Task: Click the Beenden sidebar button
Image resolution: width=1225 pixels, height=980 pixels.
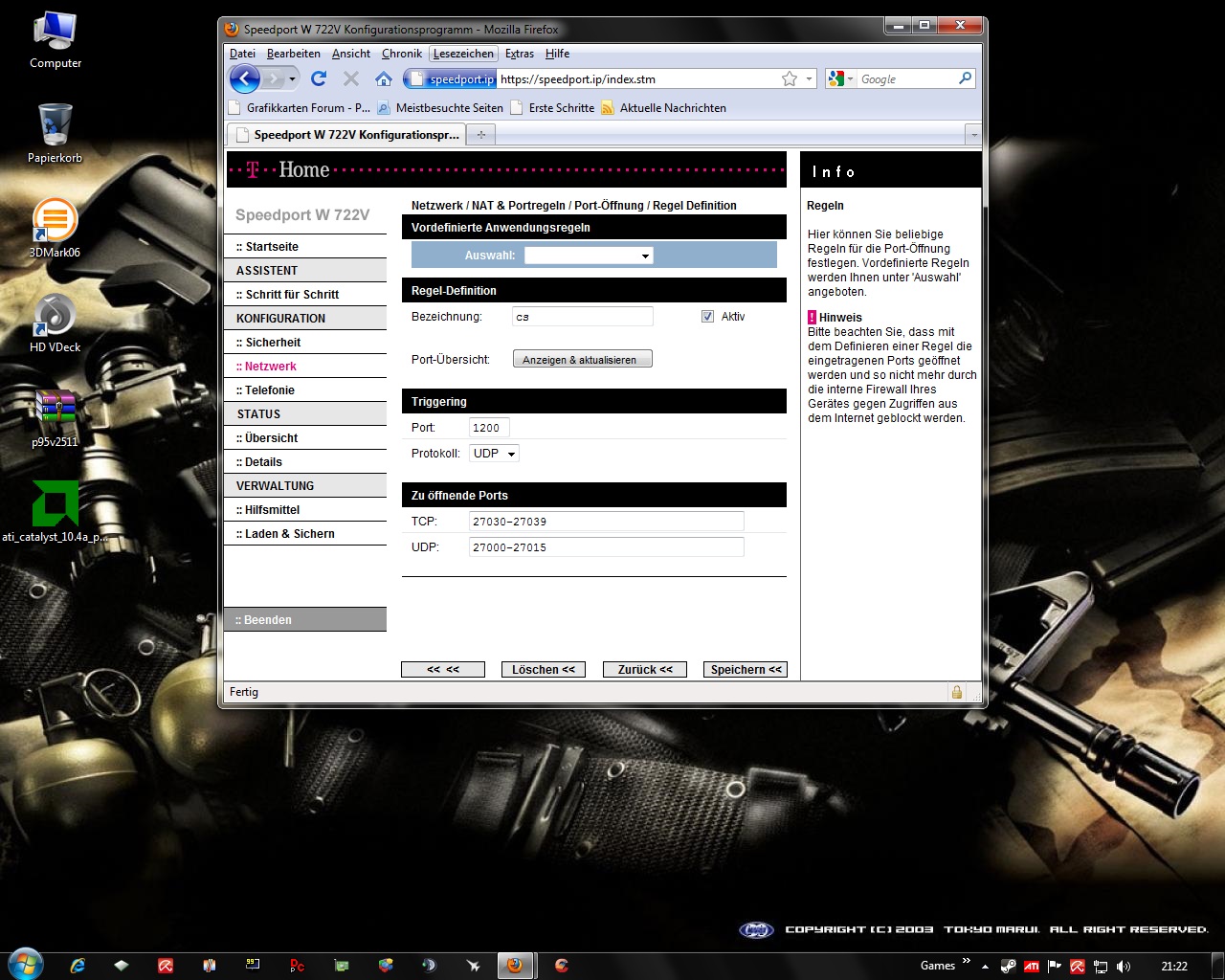Action: tap(305, 620)
